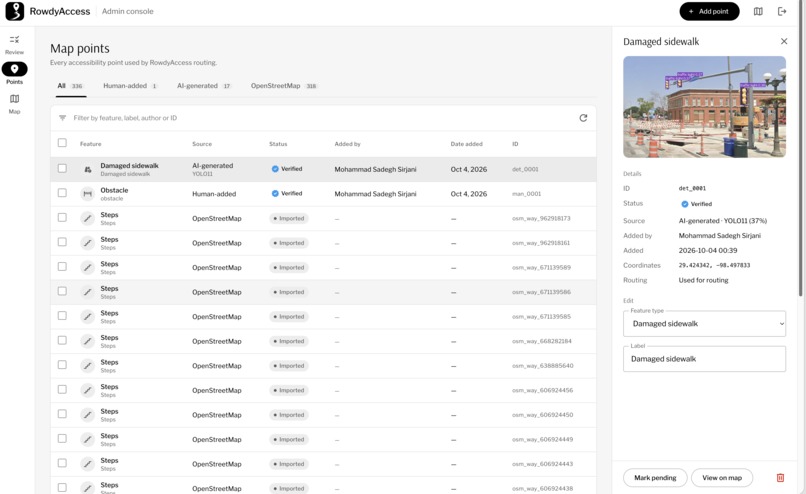
Task: Switch to the All tab
Action: point(69,86)
